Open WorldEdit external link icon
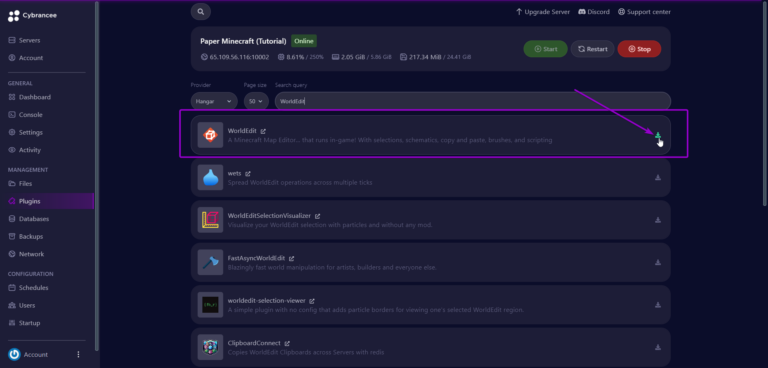This screenshot has width=768, height=368. click(263, 131)
